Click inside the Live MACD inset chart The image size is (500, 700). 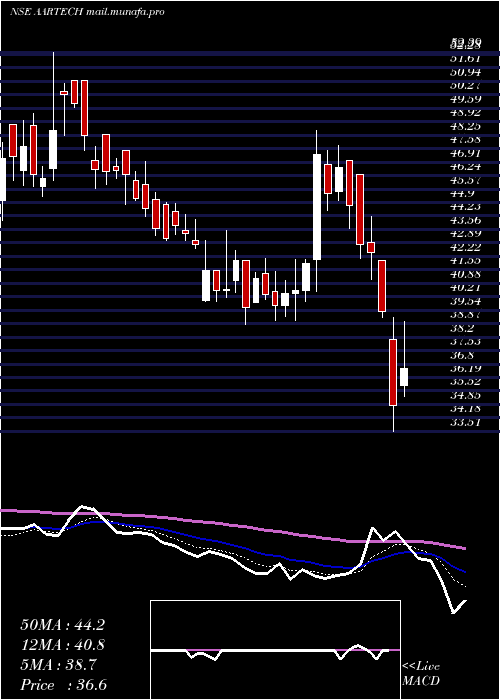275,650
